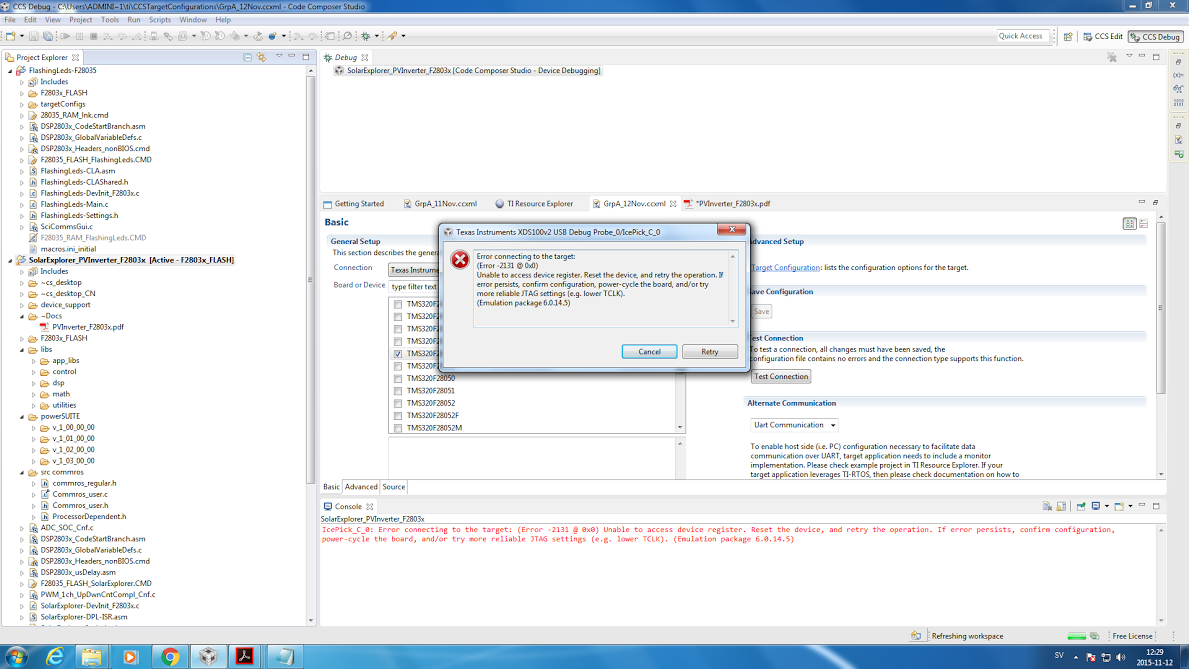Switch to CCS Debug perspective
This screenshot has width=1189, height=669.
(1156, 36)
